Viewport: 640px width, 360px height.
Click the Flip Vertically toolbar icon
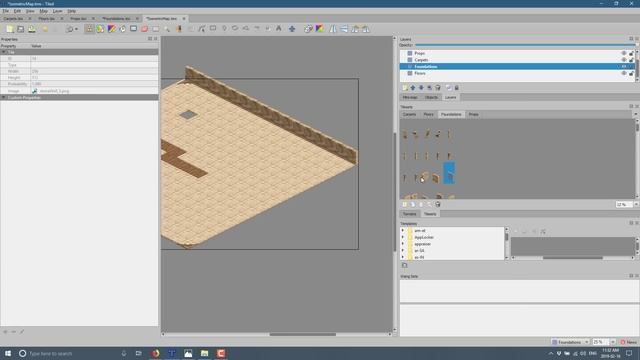pos(344,29)
